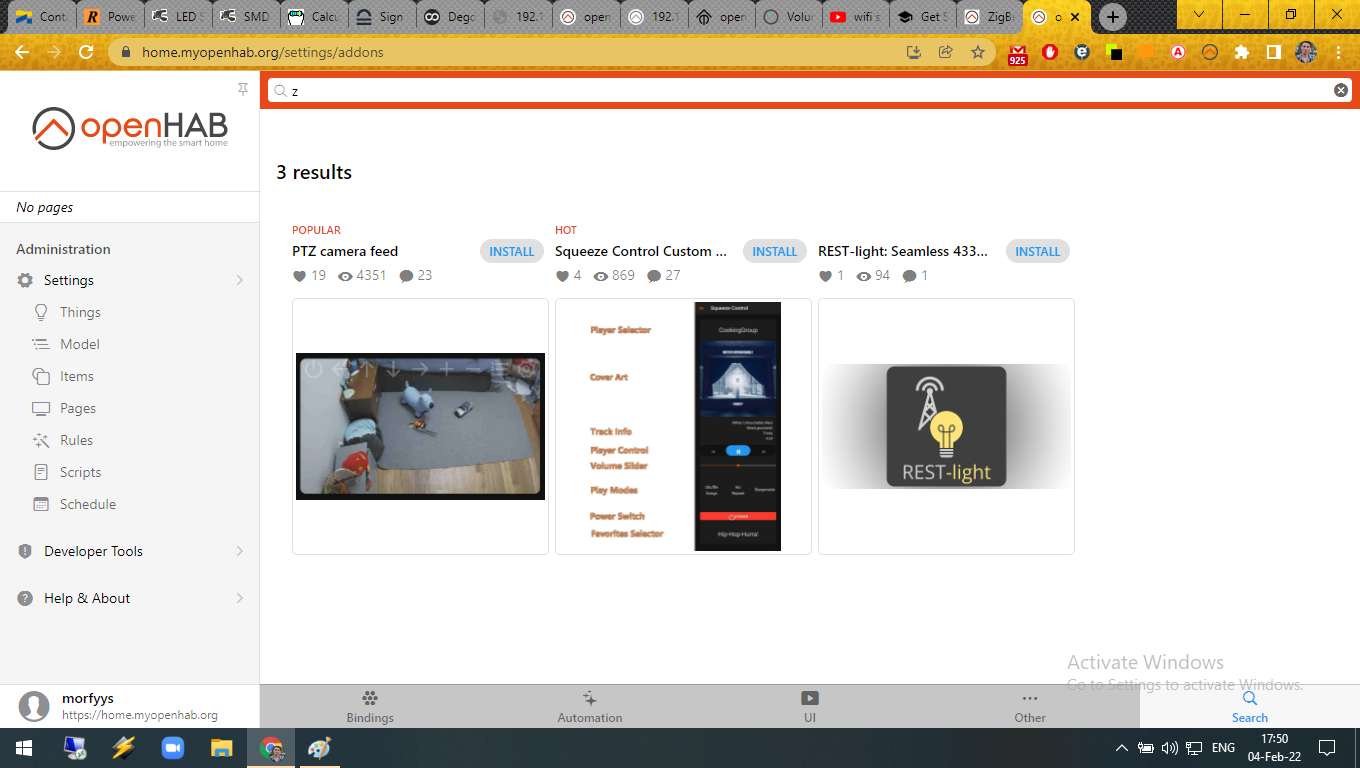Install Squeeze Control Custom add-on
Viewport: 1360px width, 768px height.
pyautogui.click(x=775, y=251)
